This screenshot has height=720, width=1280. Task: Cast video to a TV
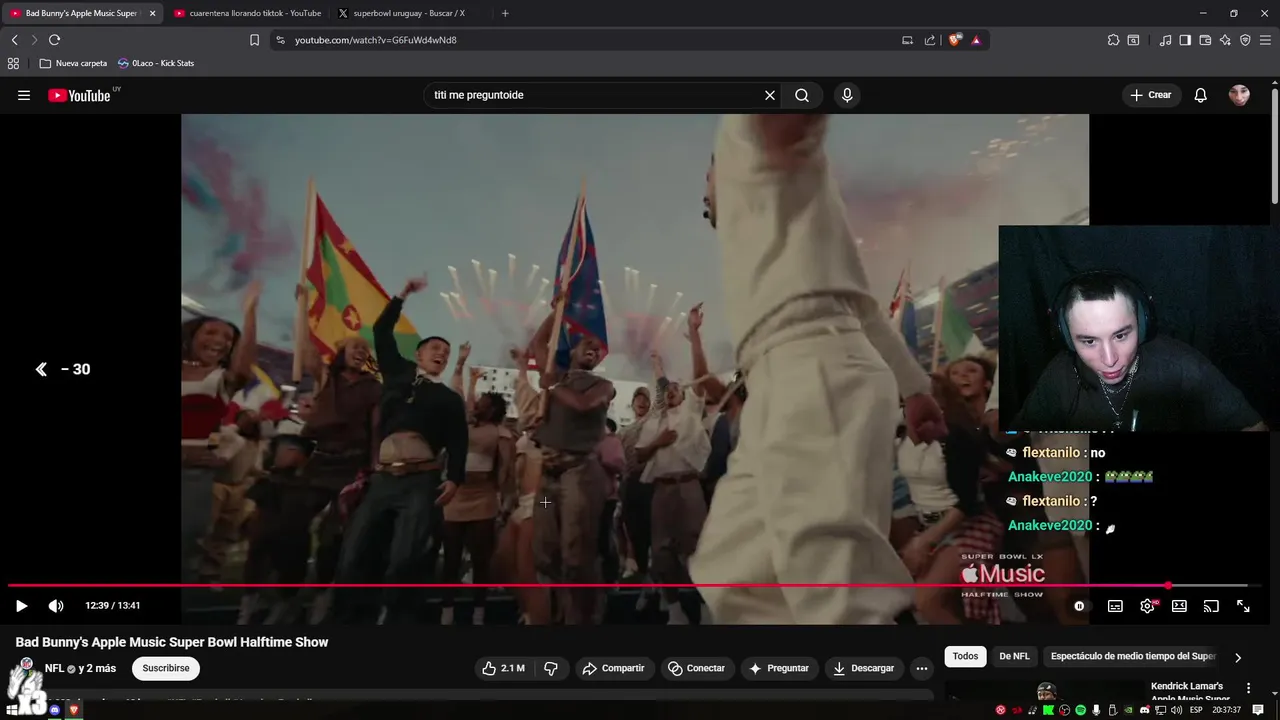[x=1211, y=606]
